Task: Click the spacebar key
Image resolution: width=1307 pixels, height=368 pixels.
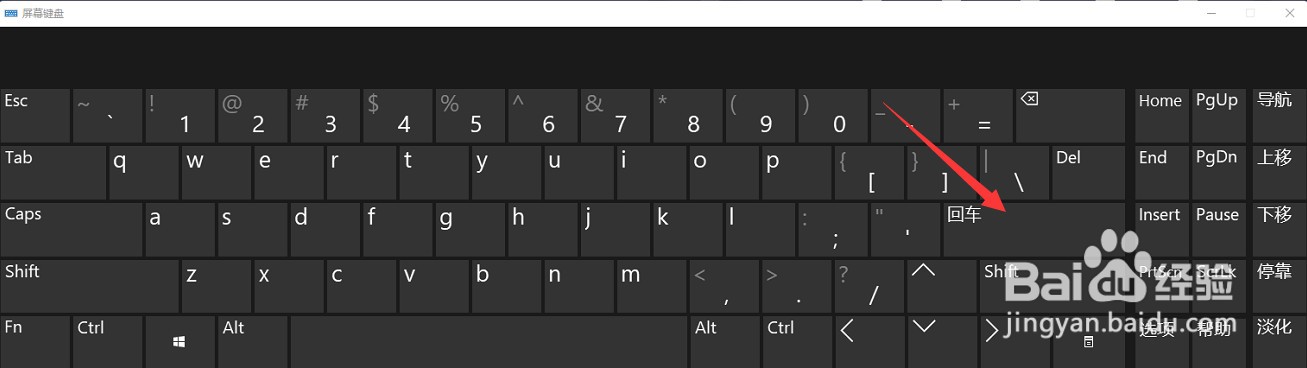Action: coord(488,341)
